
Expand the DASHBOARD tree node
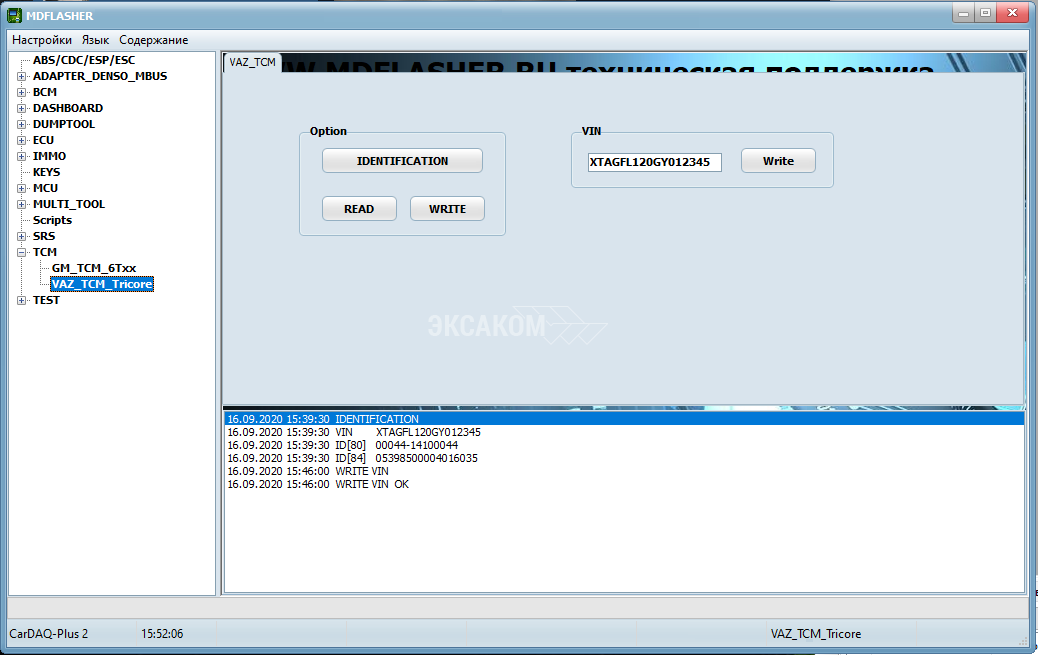pos(22,108)
